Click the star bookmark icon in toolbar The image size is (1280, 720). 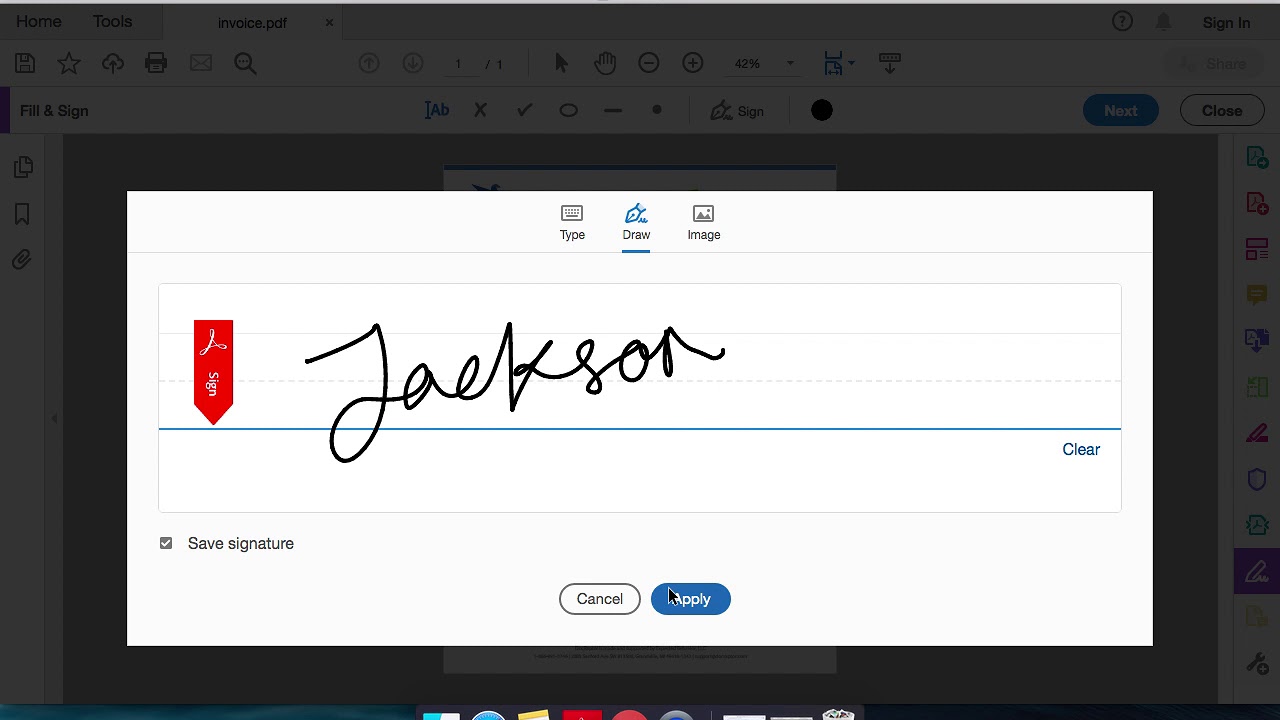point(69,63)
